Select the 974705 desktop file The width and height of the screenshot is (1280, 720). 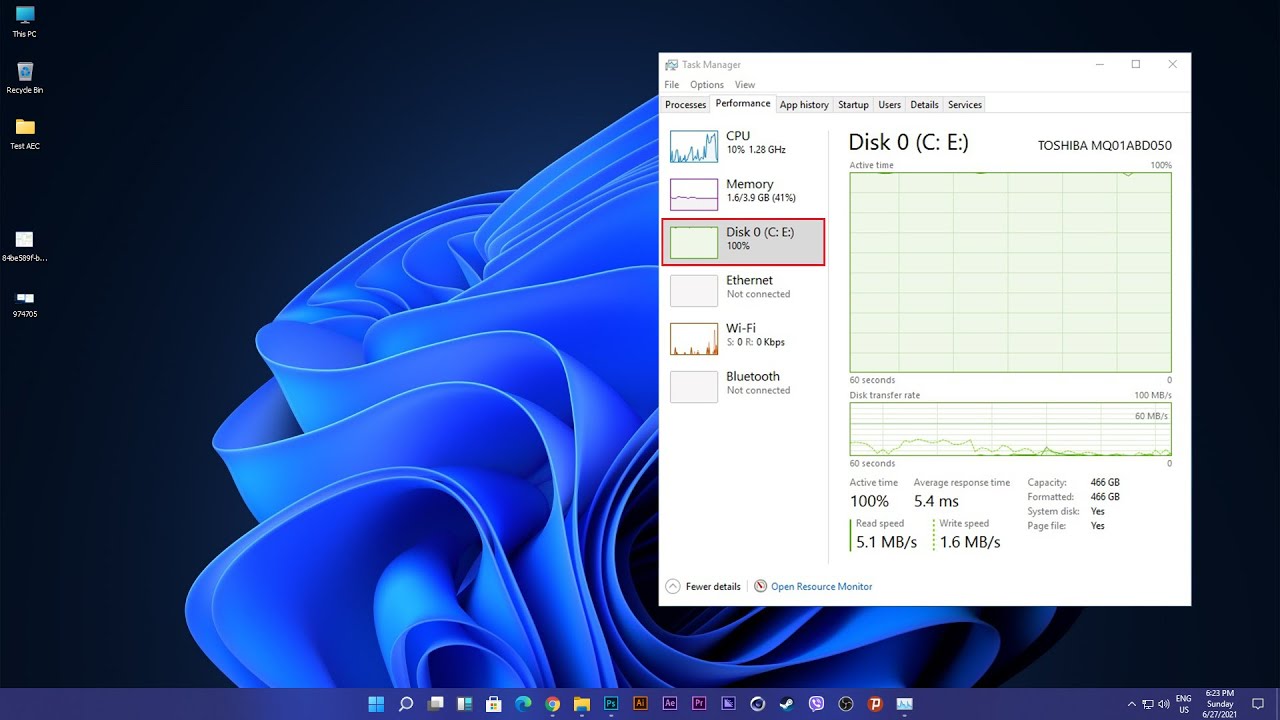(x=25, y=303)
